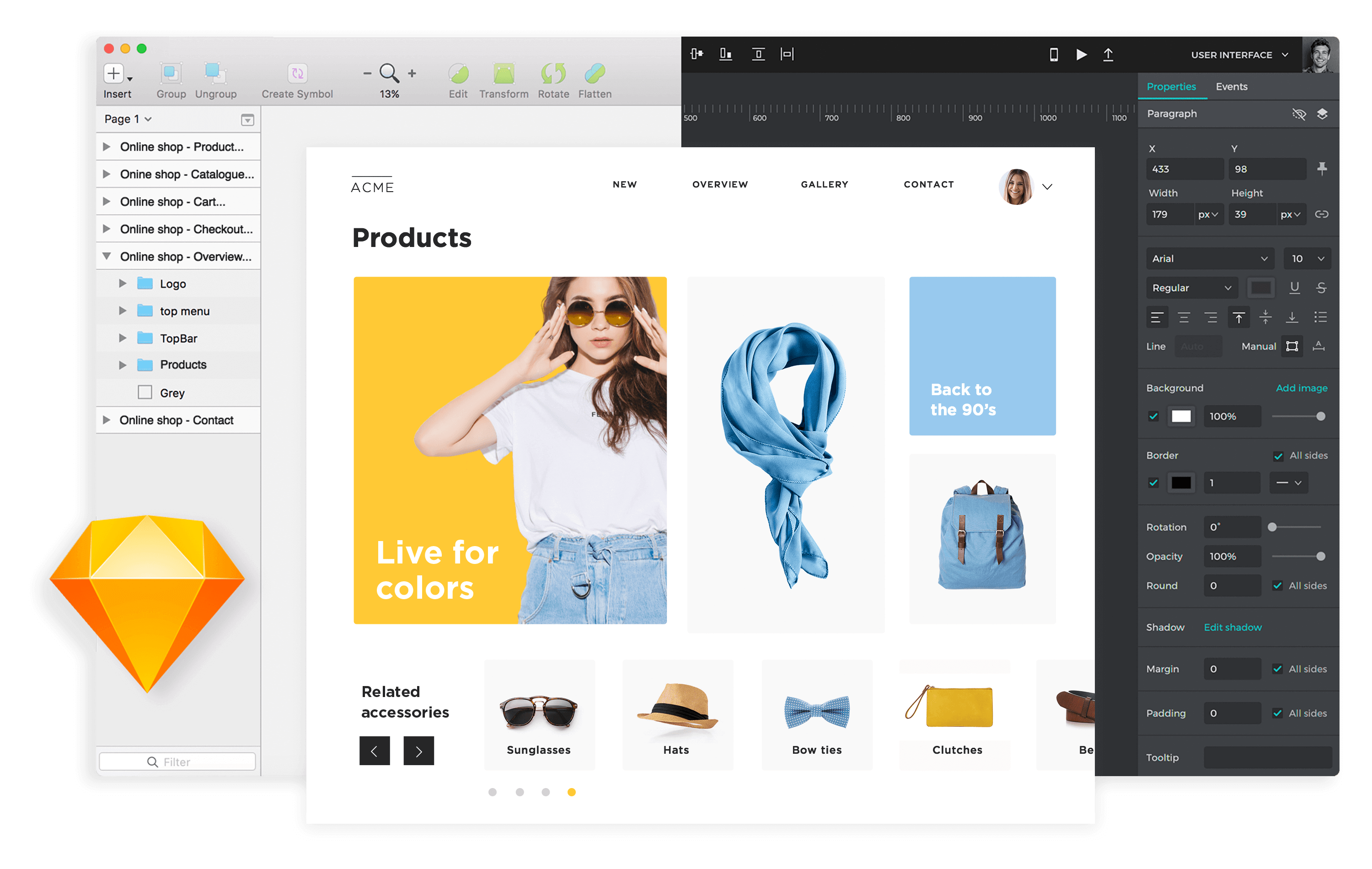Click the cloud upload icon
This screenshot has width=1372, height=869.
[1108, 55]
